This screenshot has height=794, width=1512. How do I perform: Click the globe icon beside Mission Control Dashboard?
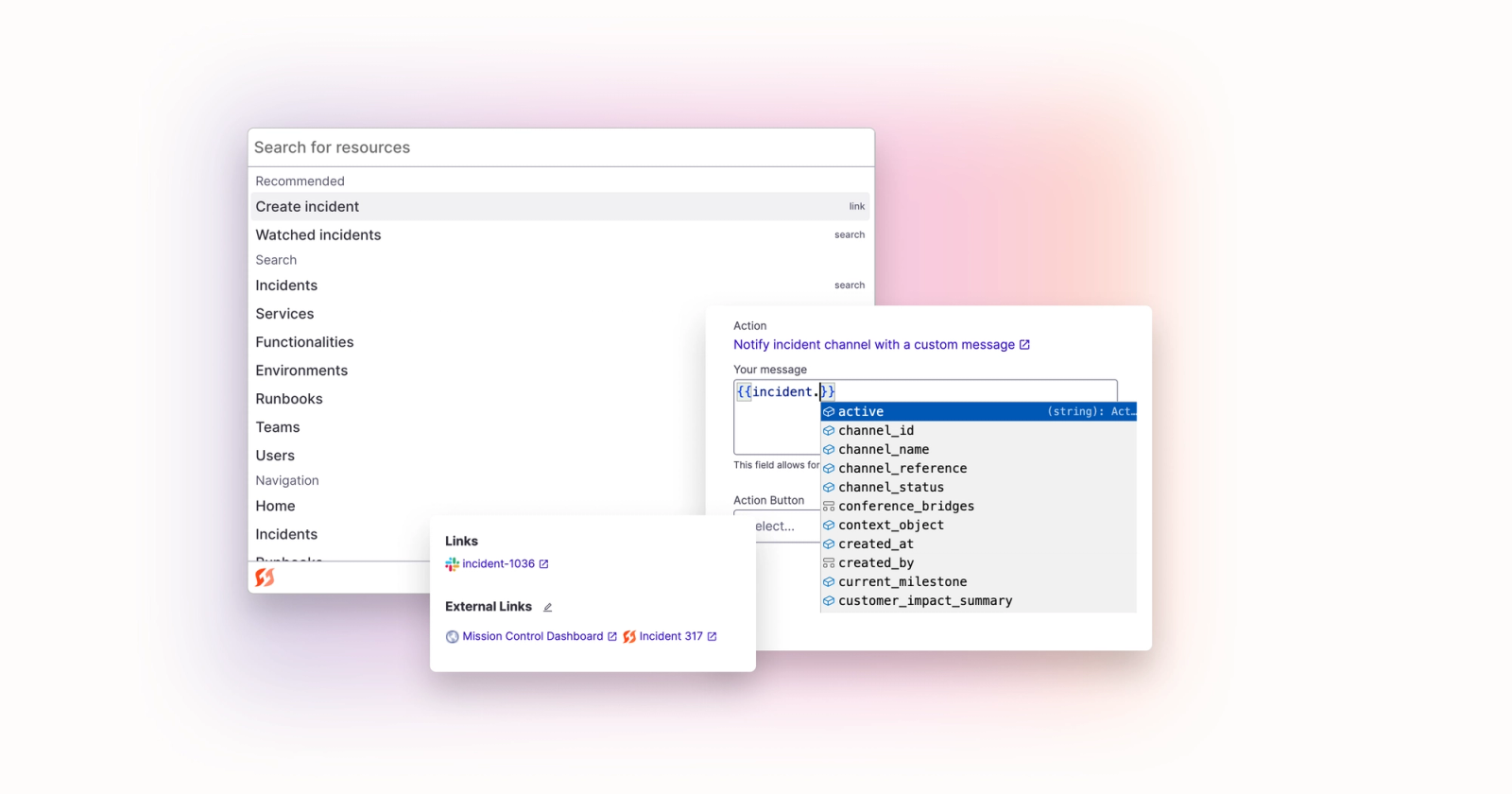click(452, 637)
